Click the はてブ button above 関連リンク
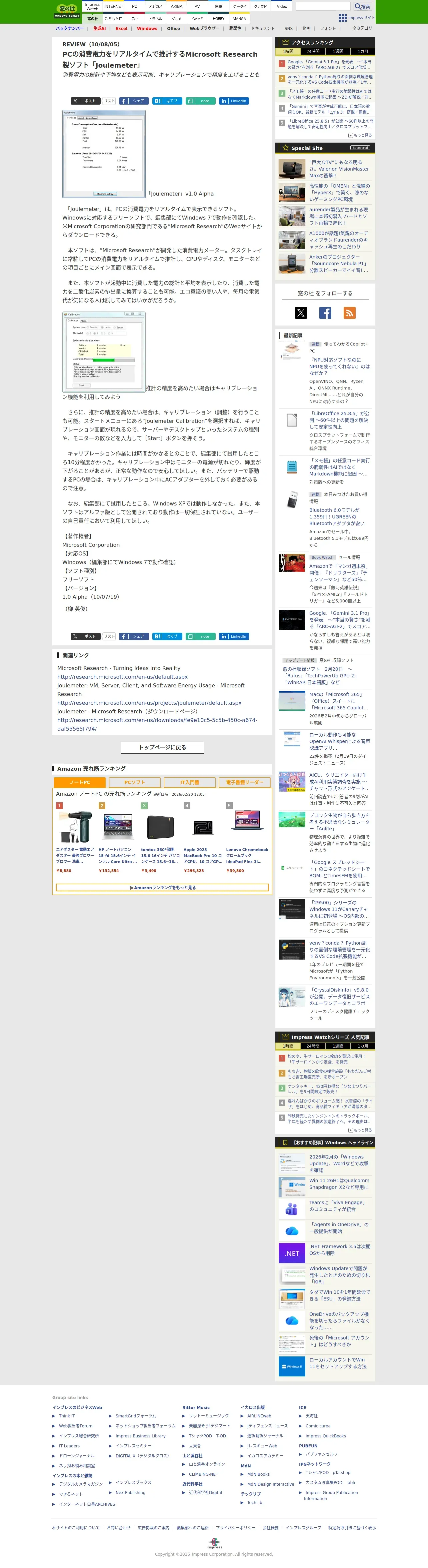 167,636
